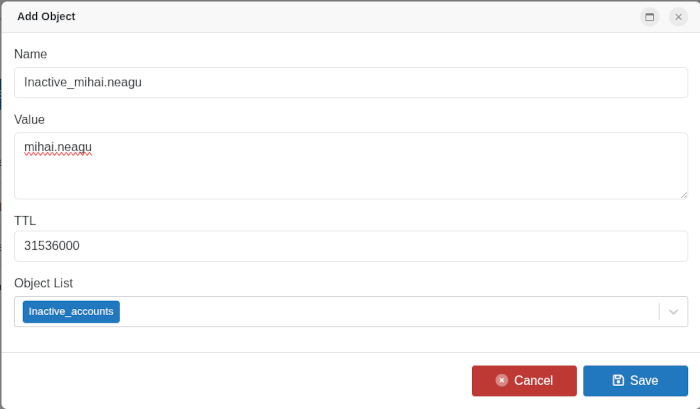
Task: Click the TTL field label
Action: coord(25,220)
